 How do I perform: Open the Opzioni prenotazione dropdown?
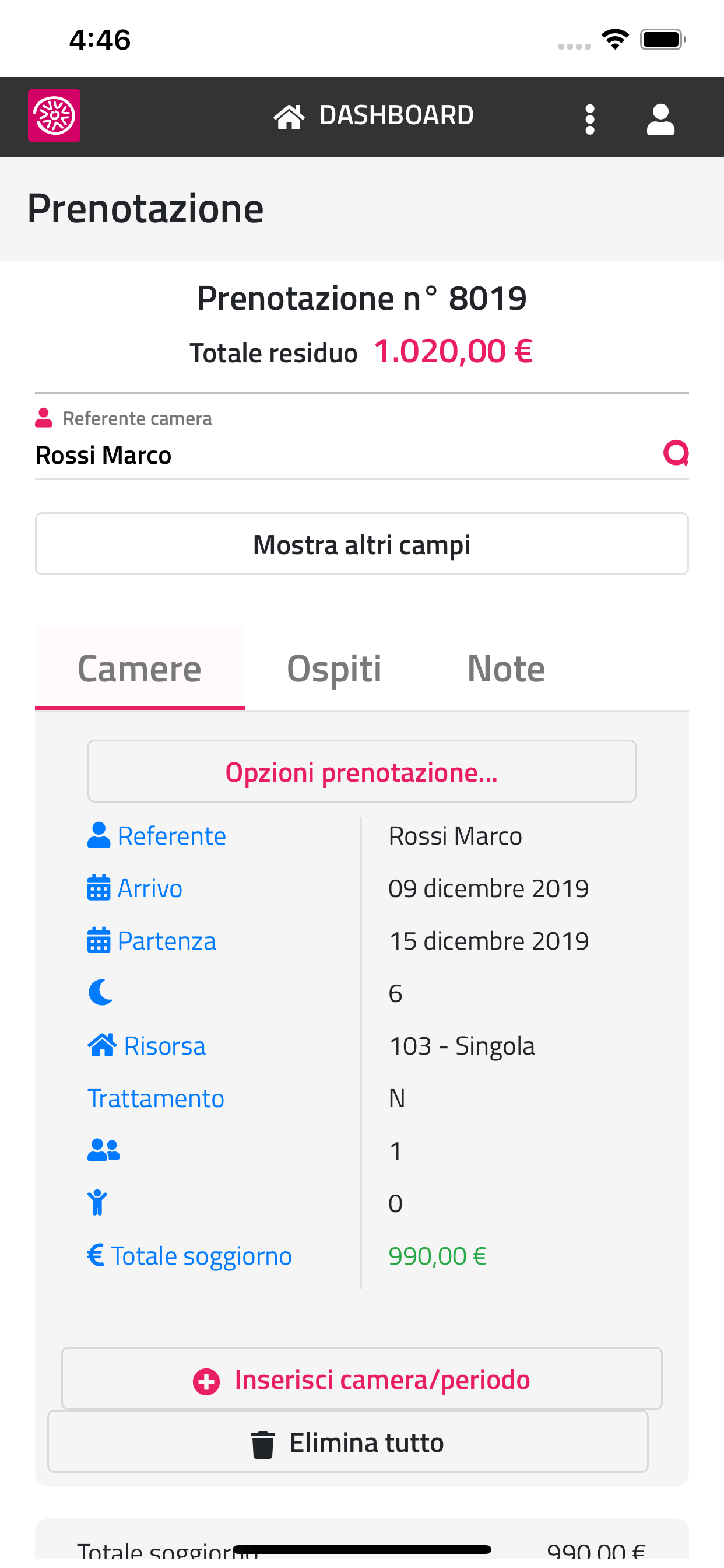(361, 772)
